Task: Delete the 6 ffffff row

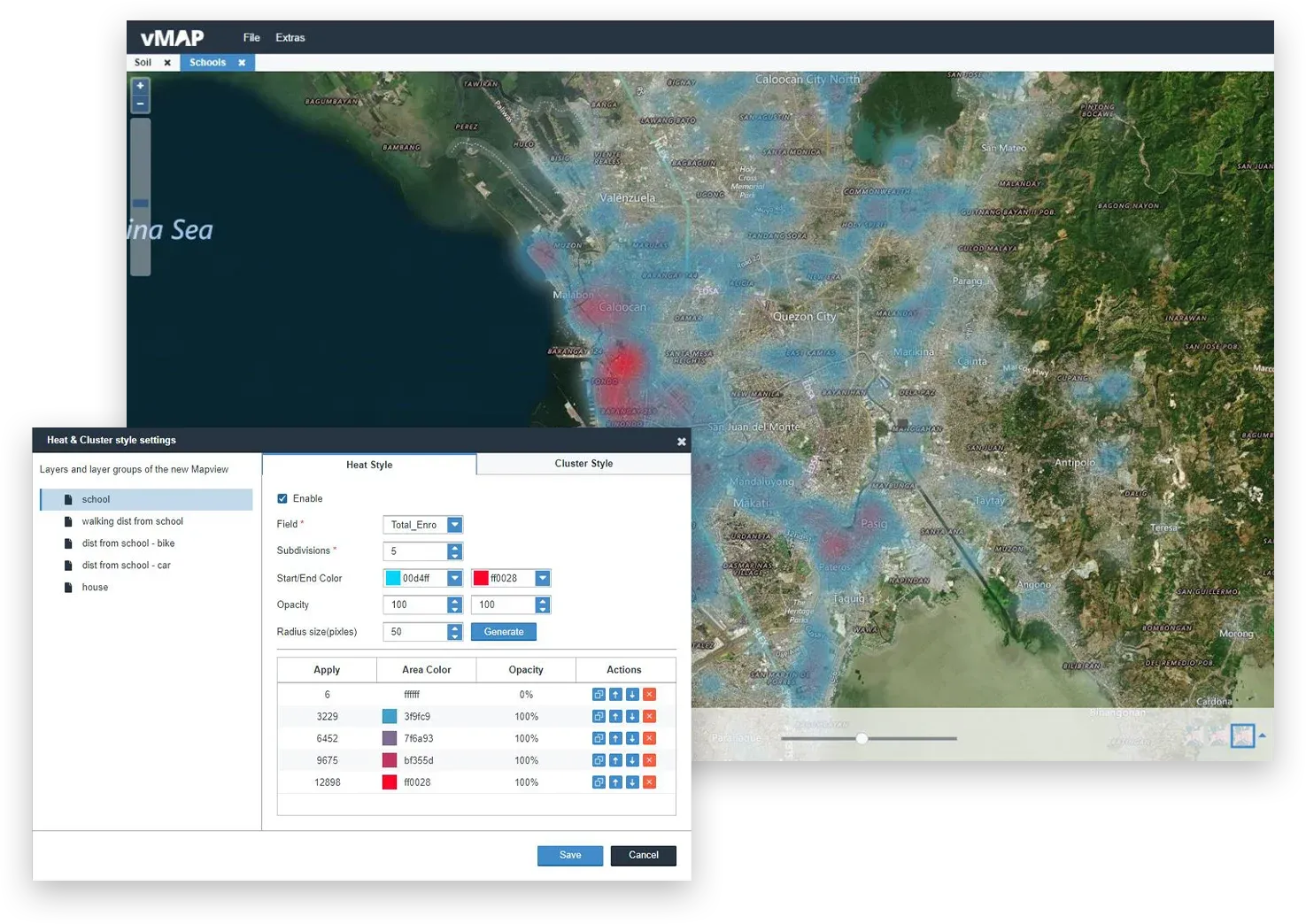Action: [649, 695]
